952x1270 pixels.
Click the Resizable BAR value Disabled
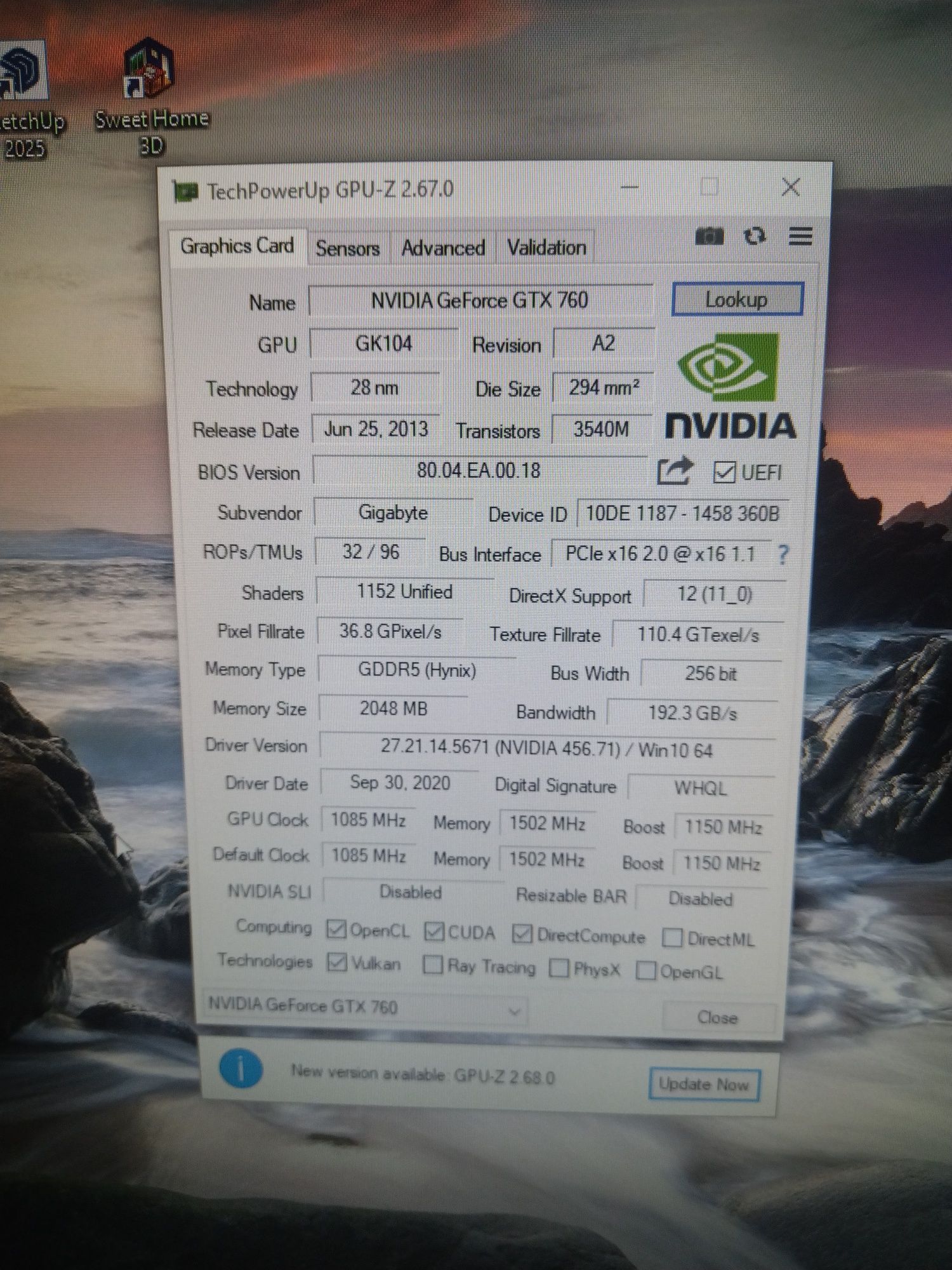click(701, 899)
